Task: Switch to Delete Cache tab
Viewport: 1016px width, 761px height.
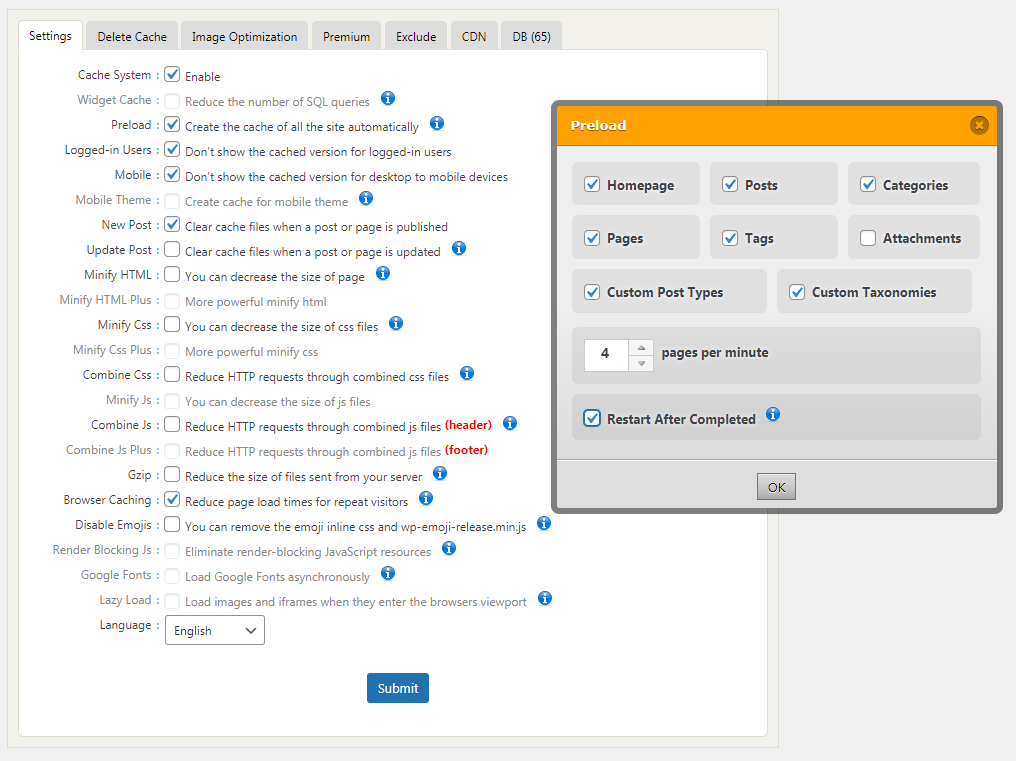Action: point(132,36)
